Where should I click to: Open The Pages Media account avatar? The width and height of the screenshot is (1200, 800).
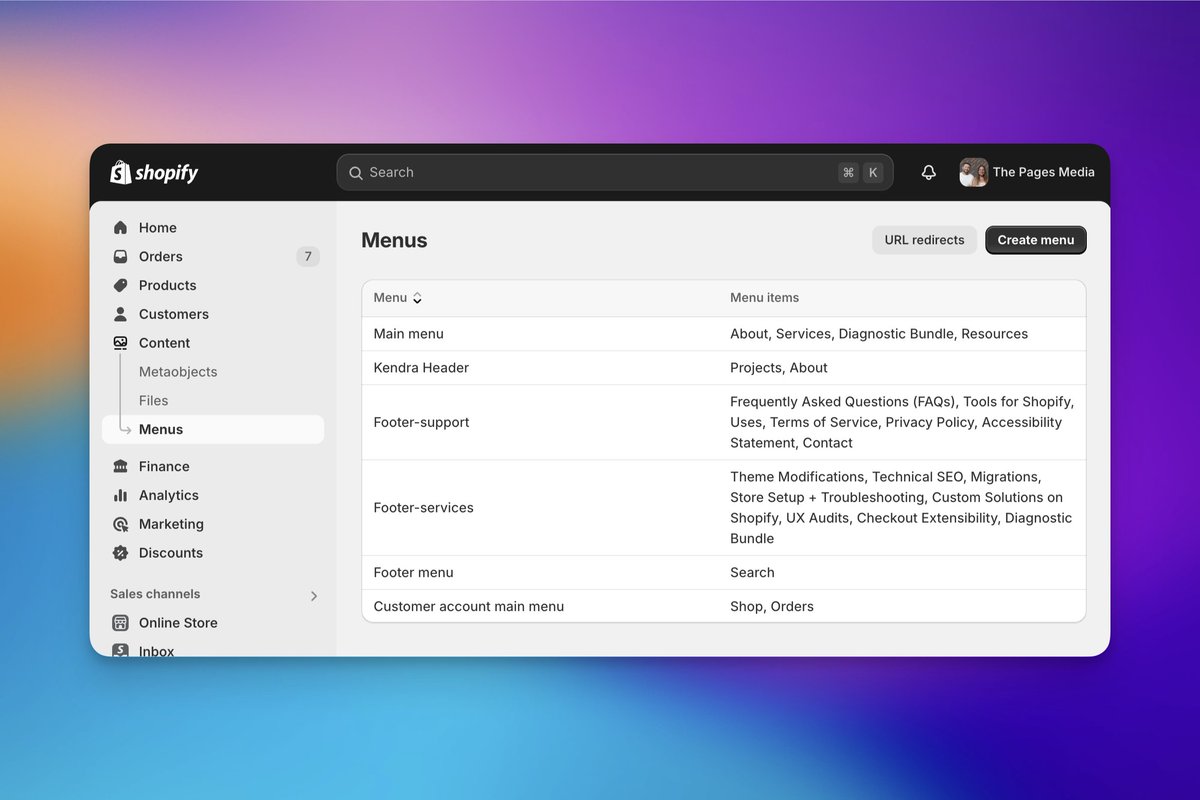[974, 172]
